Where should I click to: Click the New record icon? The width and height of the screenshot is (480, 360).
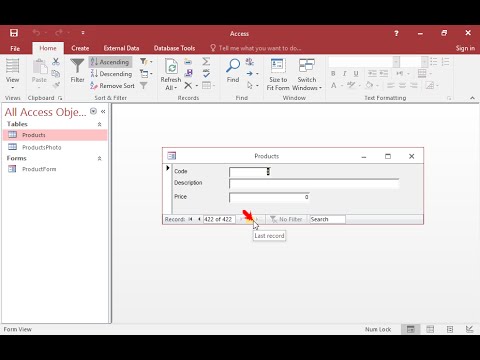[x=188, y=62]
